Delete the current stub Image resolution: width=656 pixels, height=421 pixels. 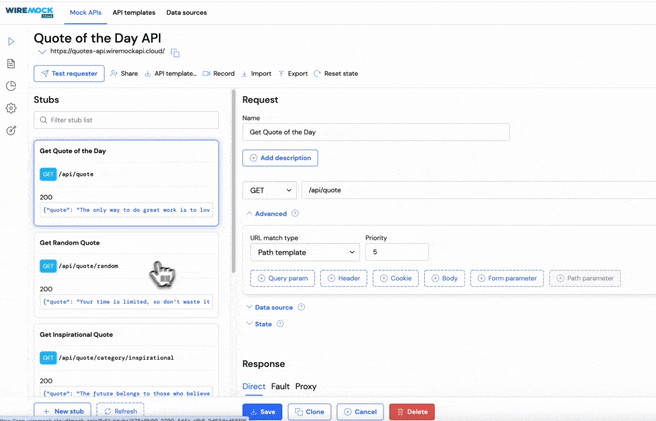[x=412, y=412]
